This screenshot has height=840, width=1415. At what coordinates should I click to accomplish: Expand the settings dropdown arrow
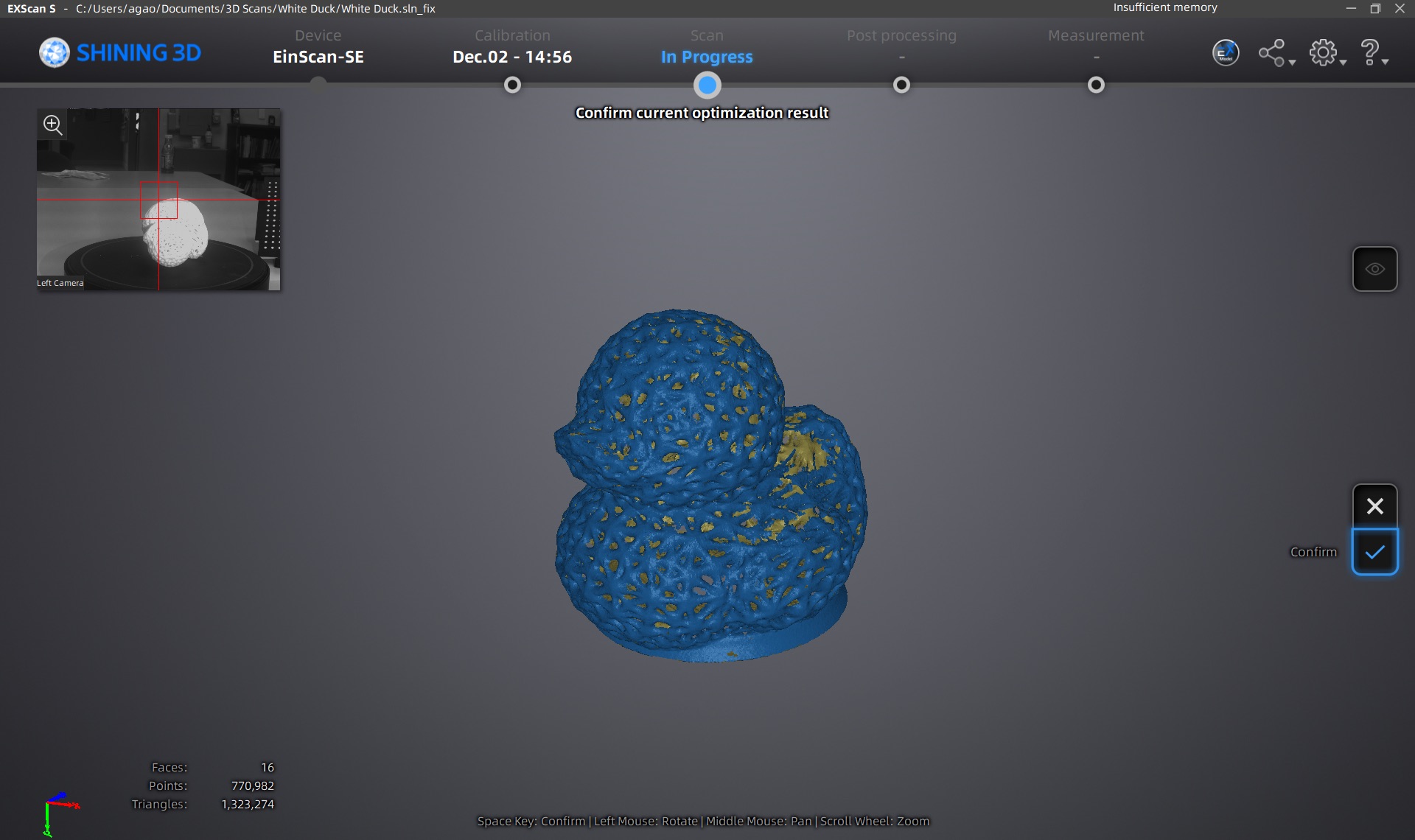point(1344,63)
